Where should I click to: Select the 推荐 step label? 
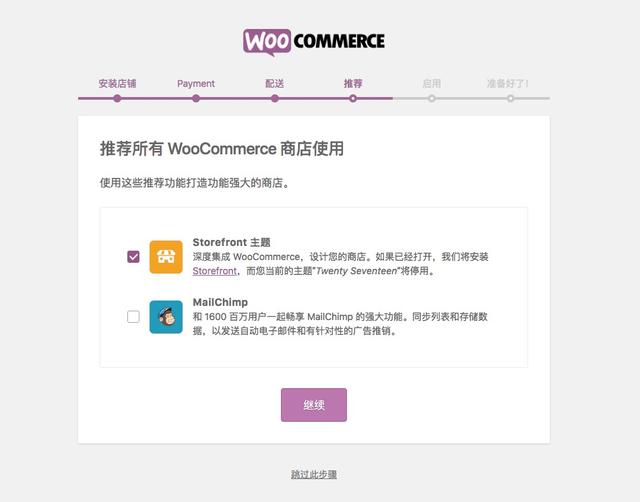(x=353, y=84)
